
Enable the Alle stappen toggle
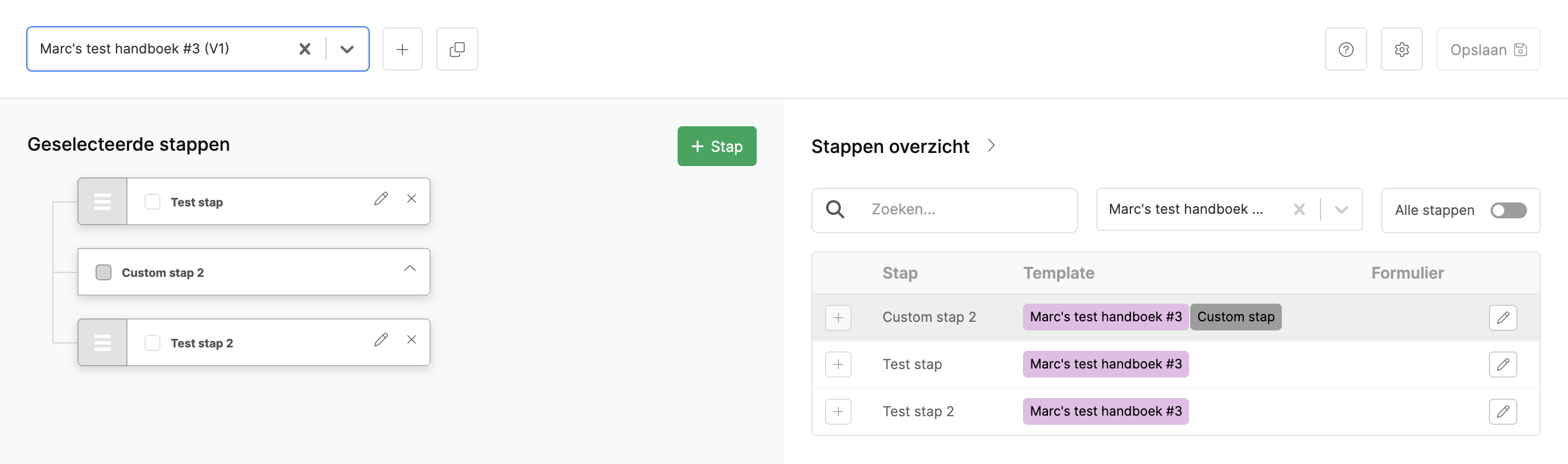coord(1508,210)
